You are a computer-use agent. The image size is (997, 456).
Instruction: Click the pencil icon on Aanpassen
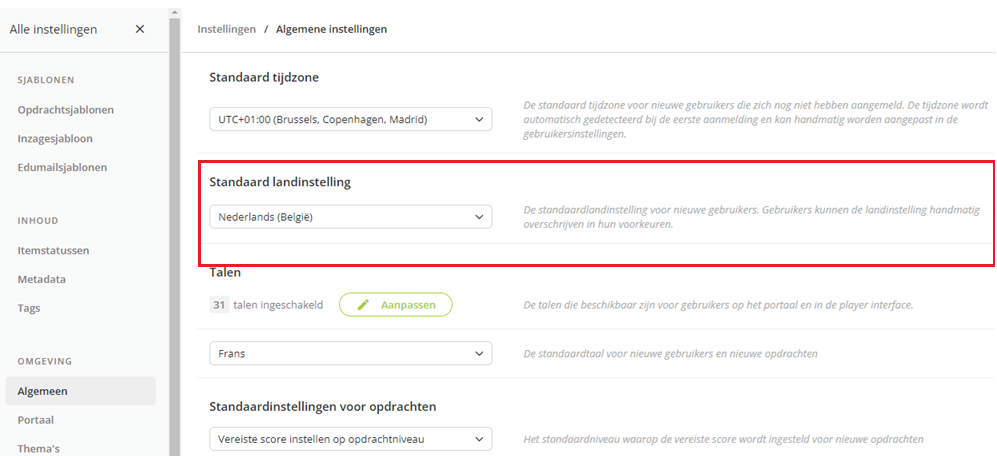(363, 305)
